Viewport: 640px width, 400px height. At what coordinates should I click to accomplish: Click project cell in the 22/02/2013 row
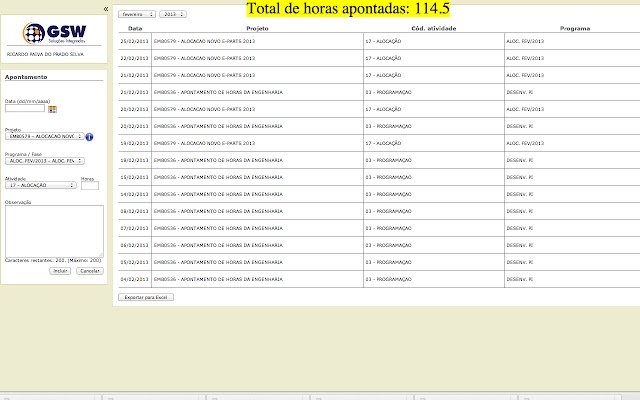click(257, 58)
